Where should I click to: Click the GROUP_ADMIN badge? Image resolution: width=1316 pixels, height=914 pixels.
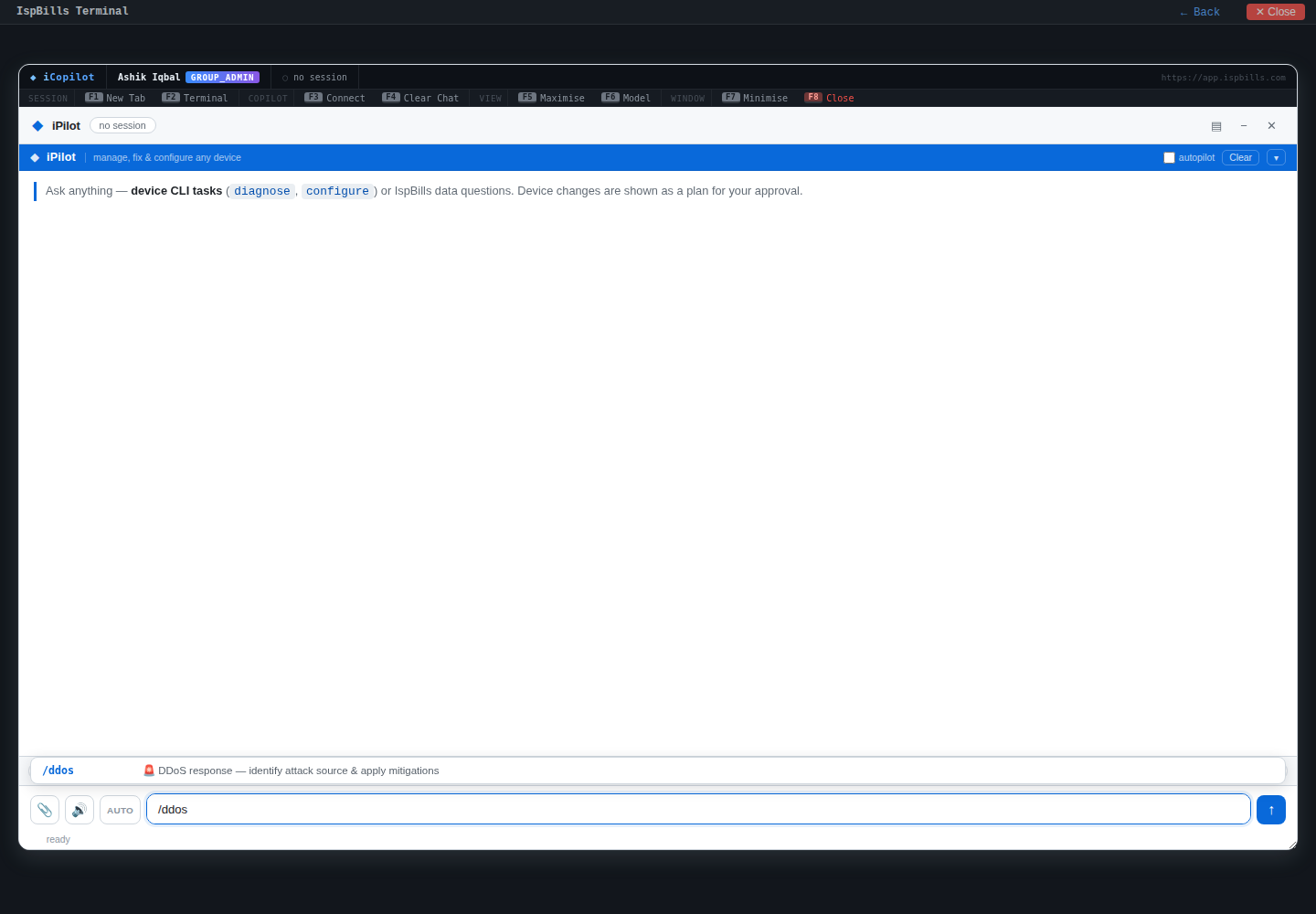[222, 78]
